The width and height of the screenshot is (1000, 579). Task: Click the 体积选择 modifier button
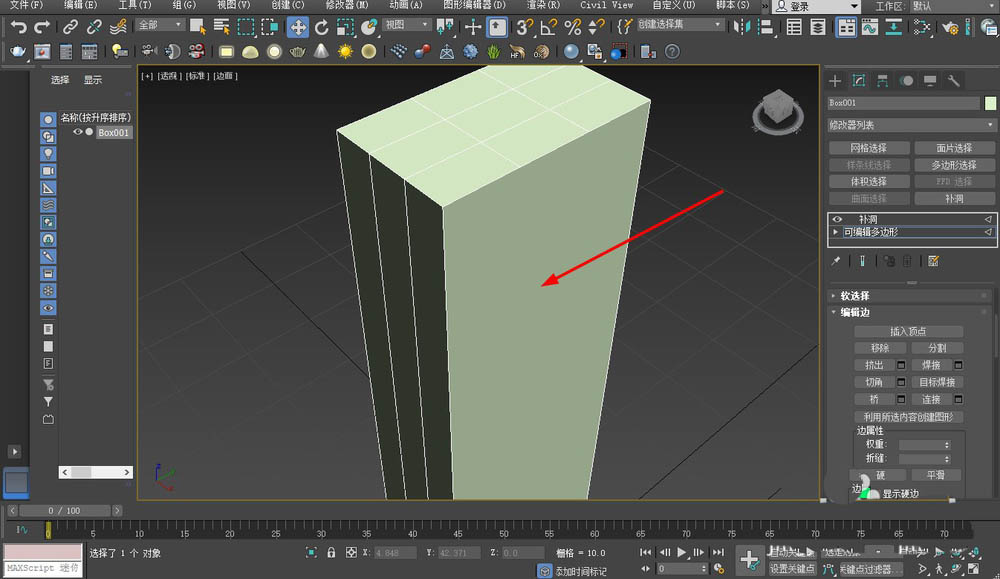869,182
